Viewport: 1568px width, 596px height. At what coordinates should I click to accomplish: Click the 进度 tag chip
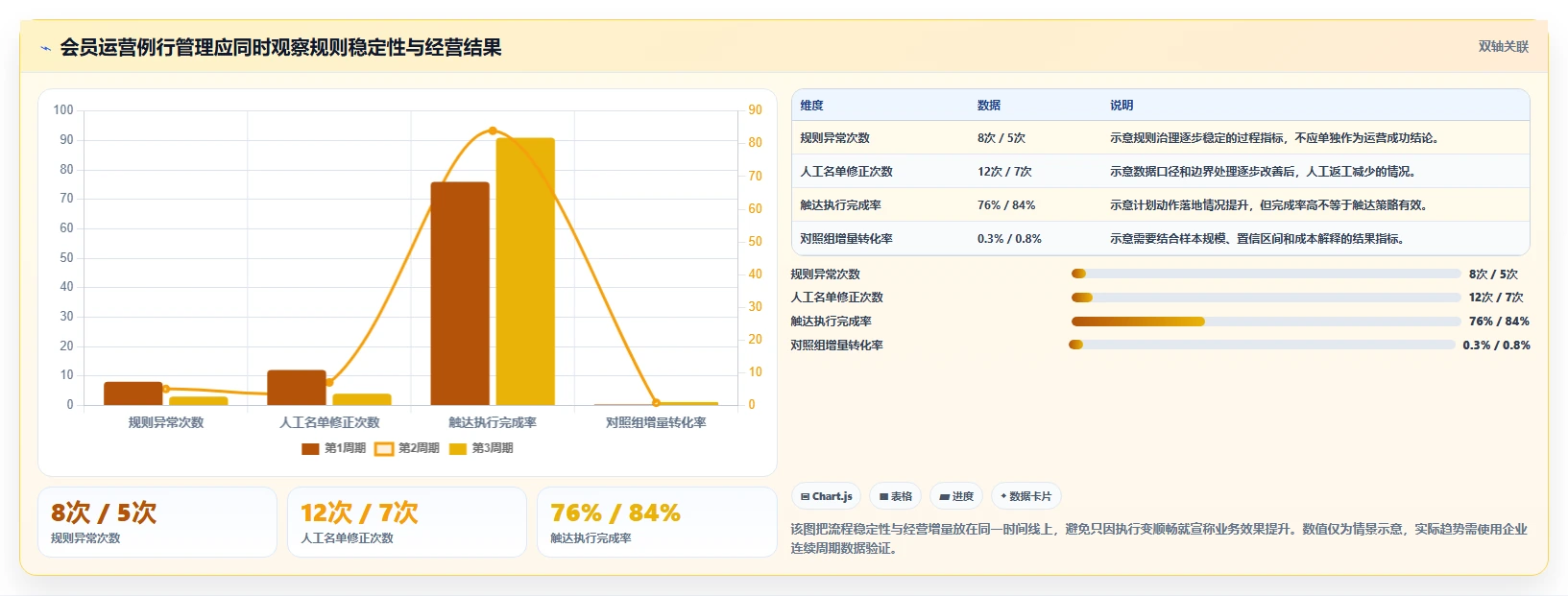tap(956, 496)
